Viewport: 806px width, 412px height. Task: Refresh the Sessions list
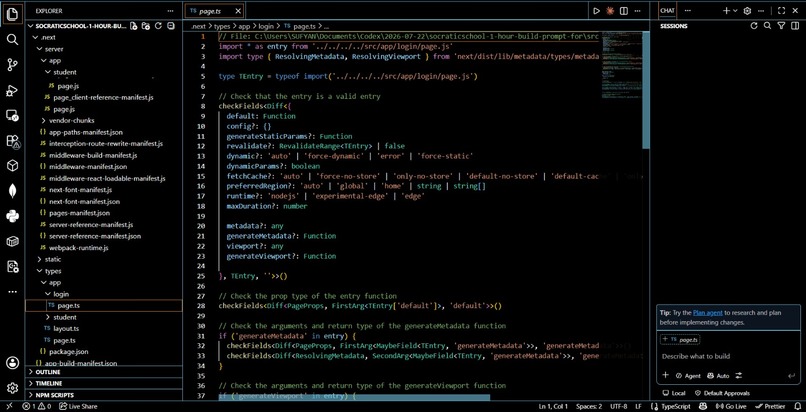coord(754,26)
